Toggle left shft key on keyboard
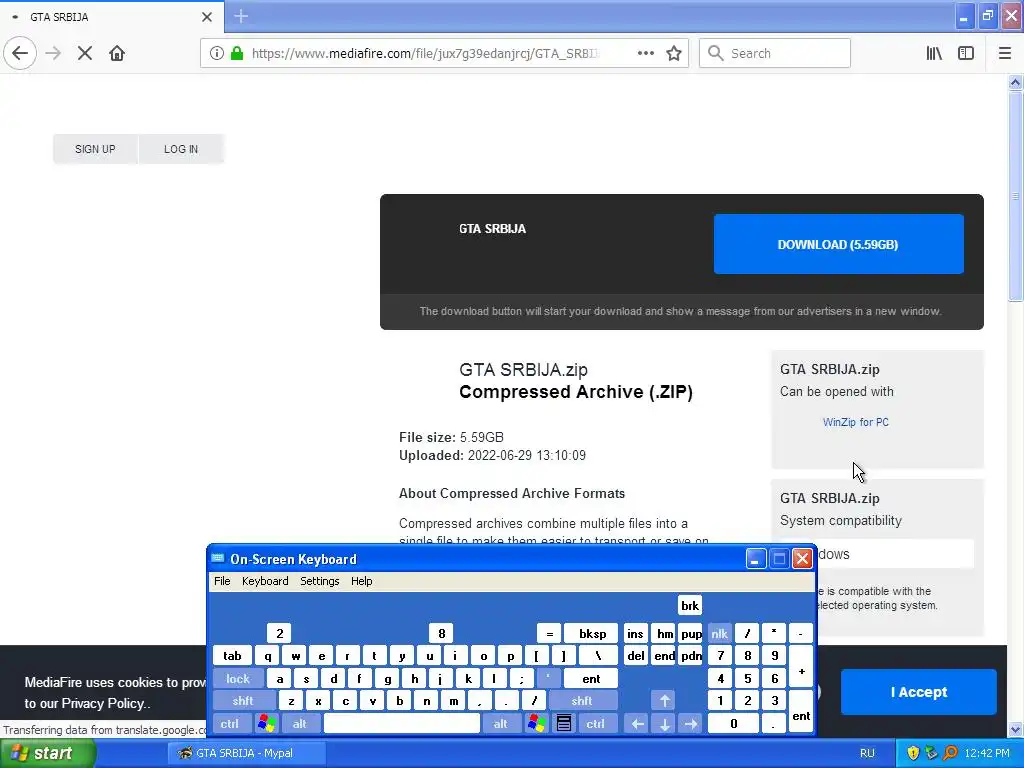1024x768 pixels. pos(243,701)
